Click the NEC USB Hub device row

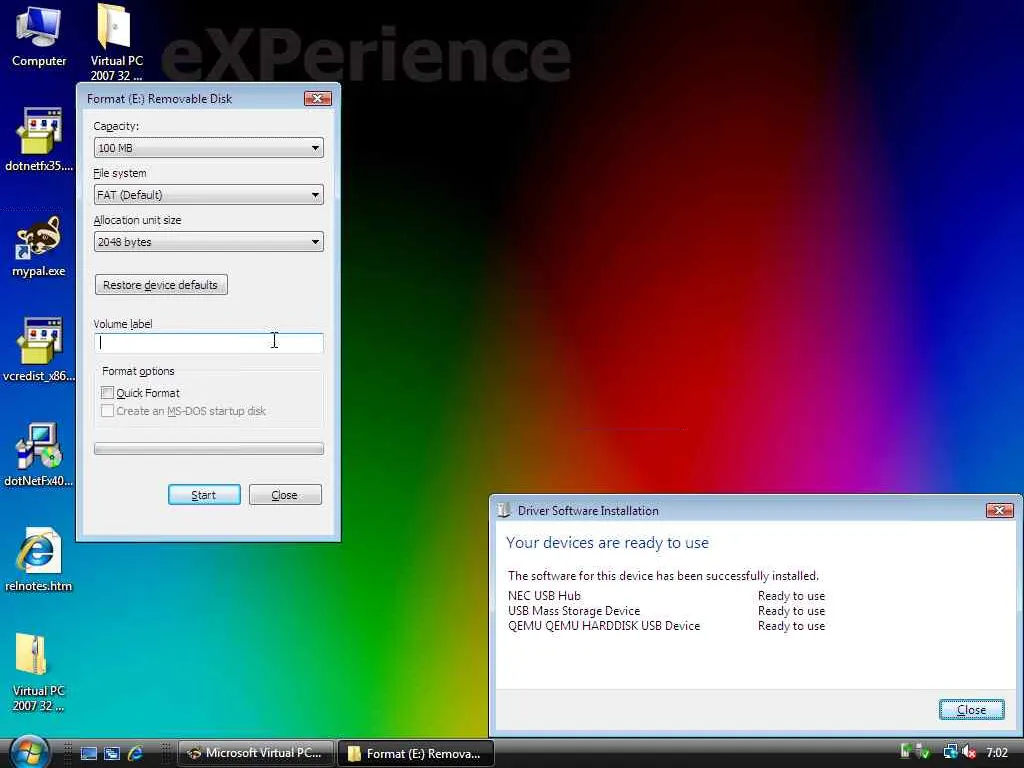(666, 596)
